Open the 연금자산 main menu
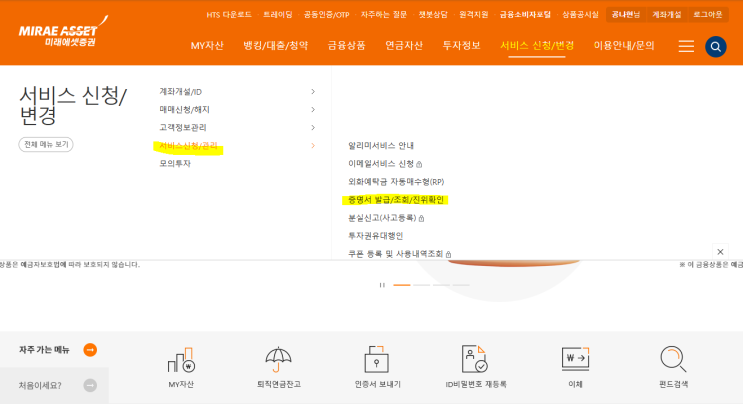Viewport: 743px width, 404px height. [404, 46]
